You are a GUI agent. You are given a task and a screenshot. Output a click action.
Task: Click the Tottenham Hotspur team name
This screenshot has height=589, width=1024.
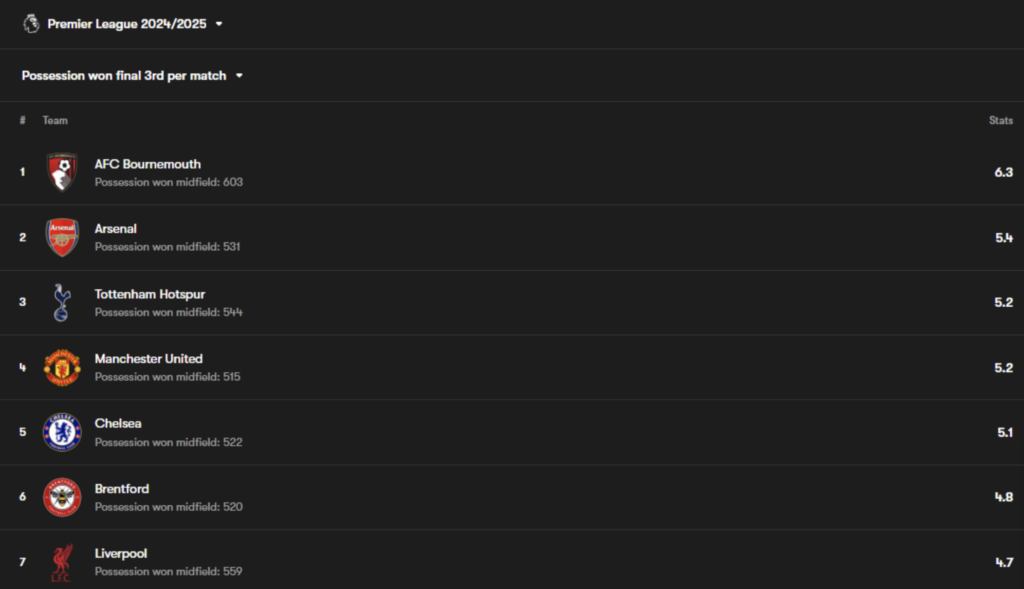pyautogui.click(x=150, y=294)
